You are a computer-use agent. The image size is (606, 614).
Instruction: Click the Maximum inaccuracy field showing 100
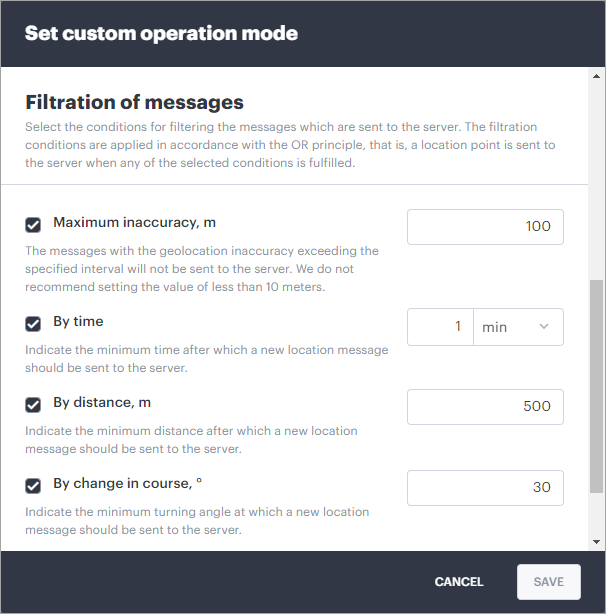(485, 227)
